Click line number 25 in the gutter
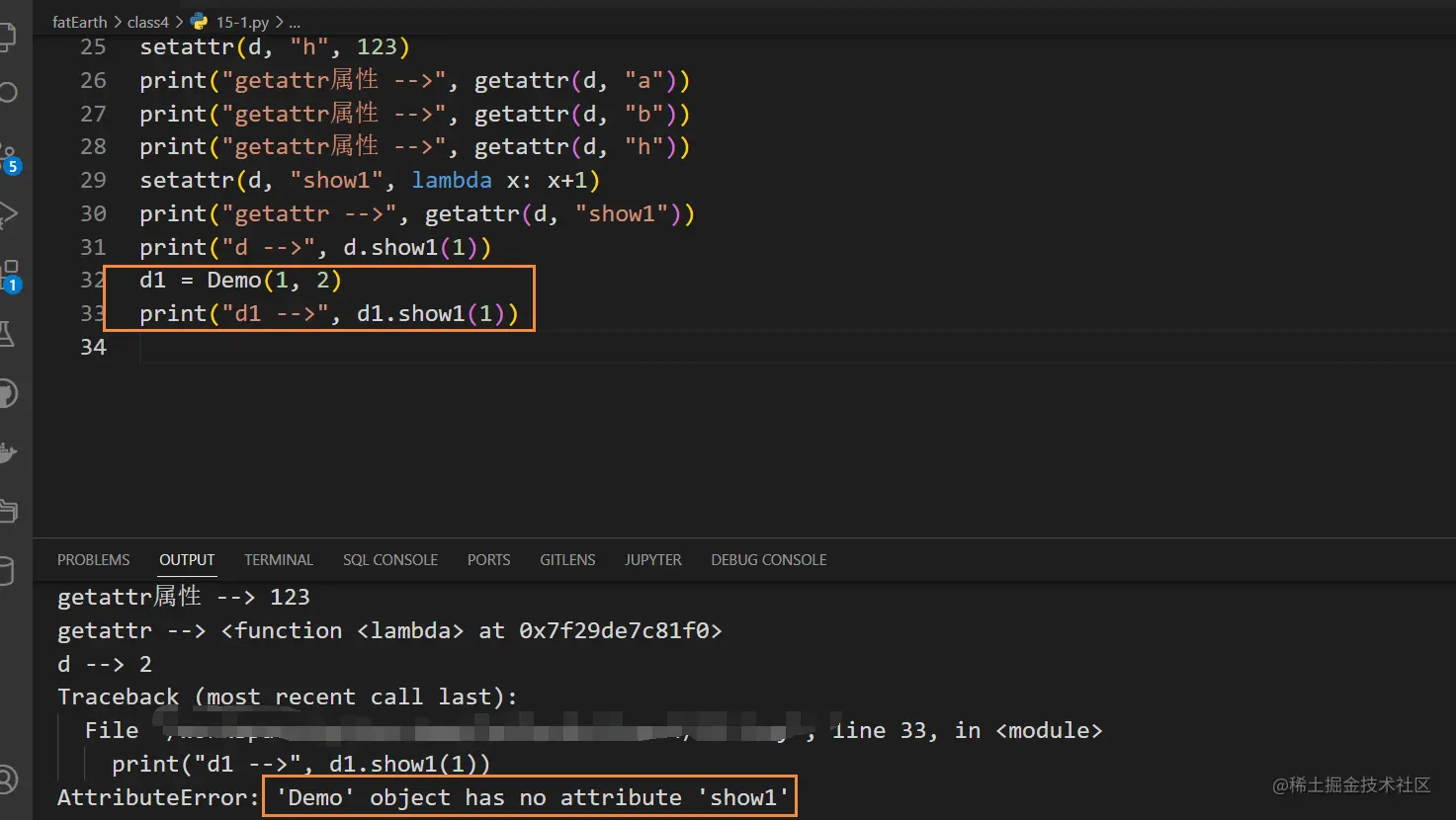Screen dimensions: 1456x820 (93, 46)
